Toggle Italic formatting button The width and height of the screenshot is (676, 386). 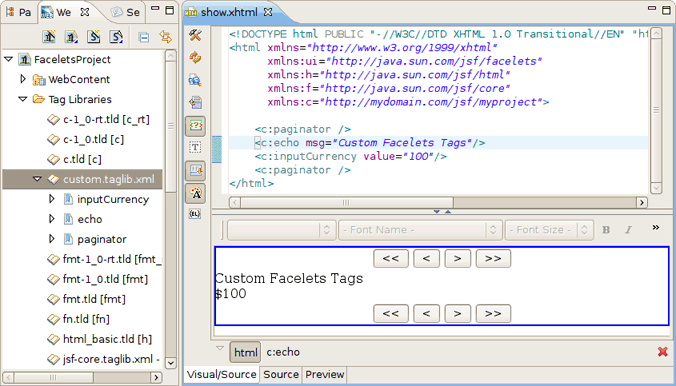click(x=628, y=230)
